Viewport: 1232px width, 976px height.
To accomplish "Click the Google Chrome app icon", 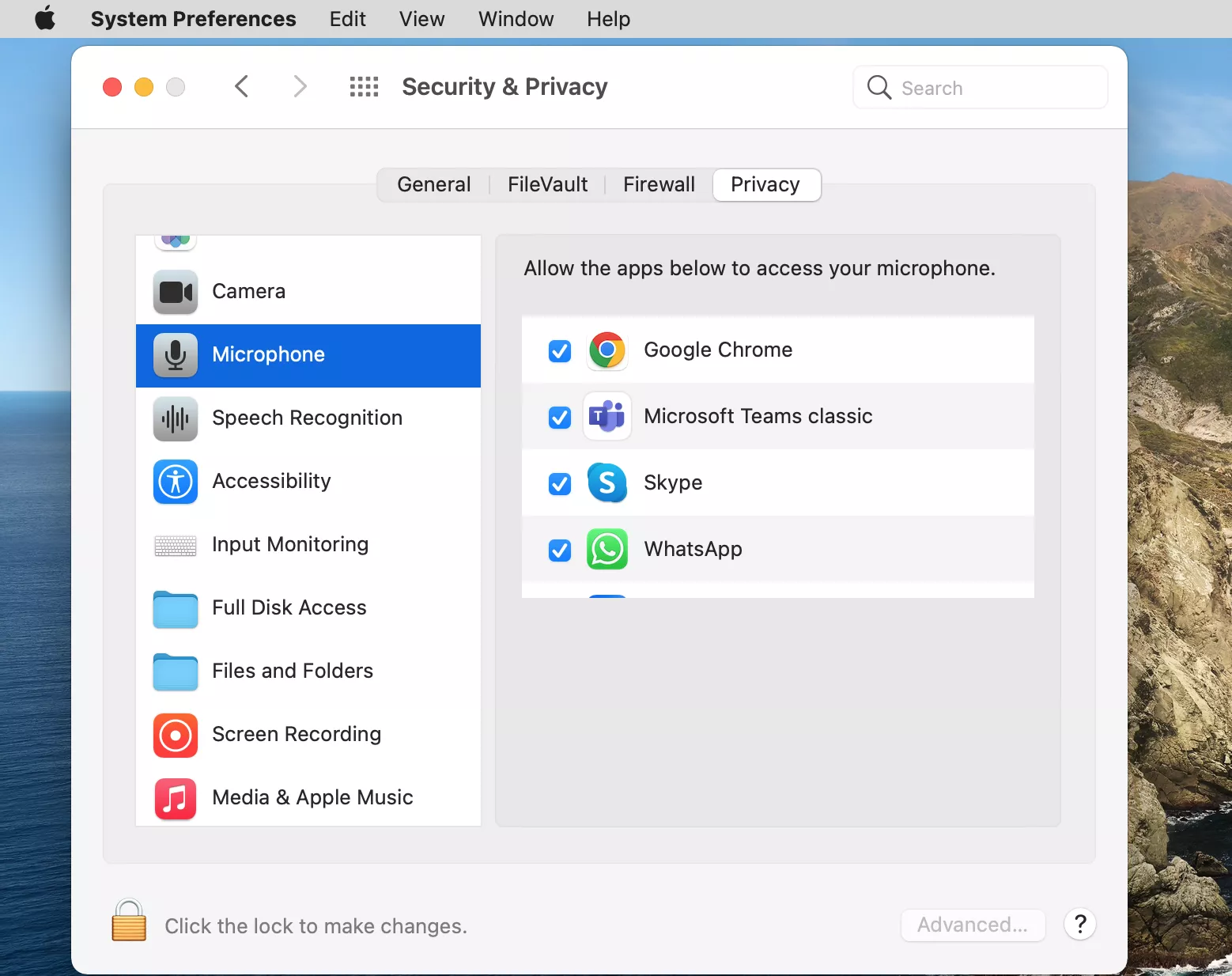I will 607,350.
